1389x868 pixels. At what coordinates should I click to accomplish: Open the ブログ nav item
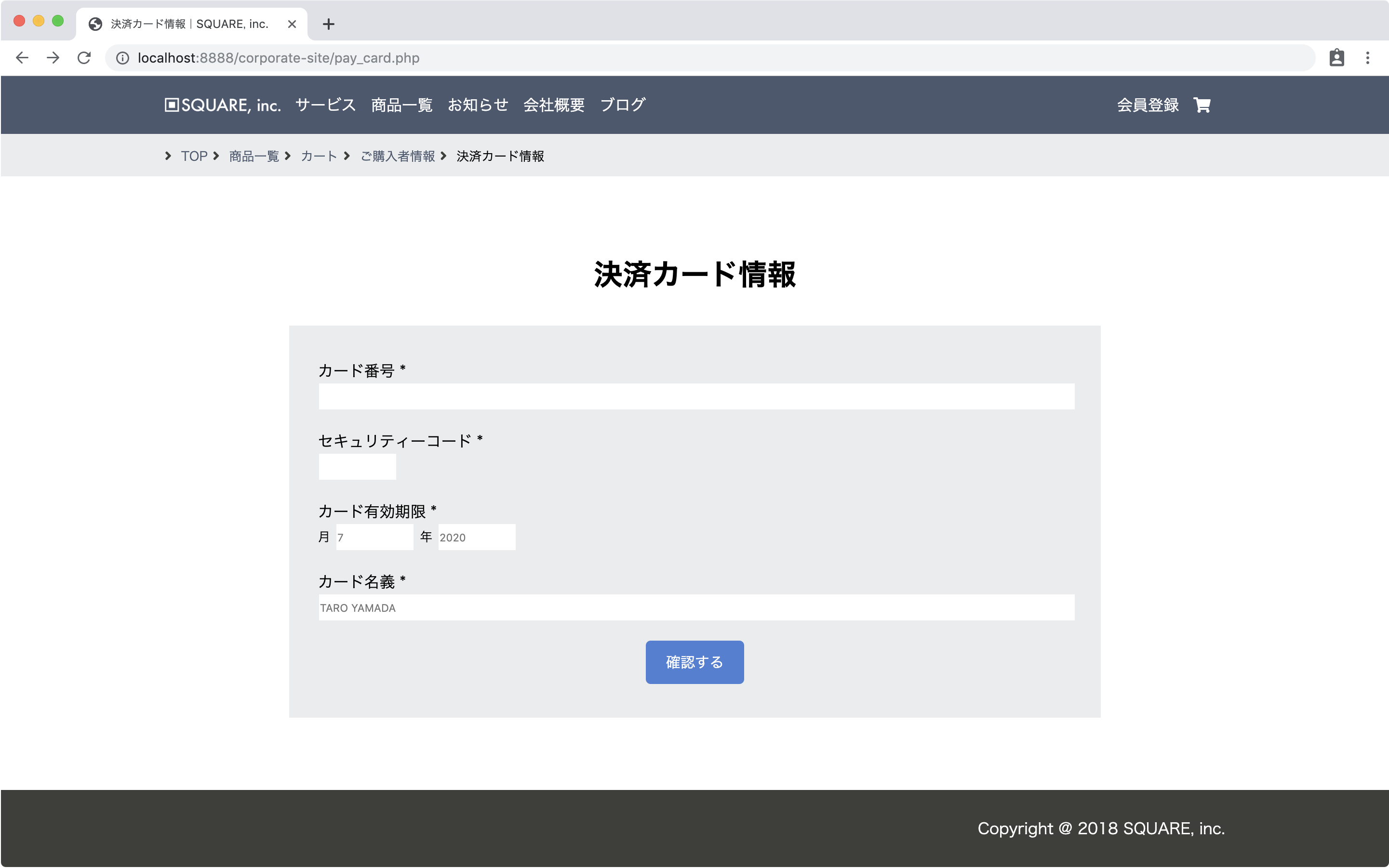623,105
